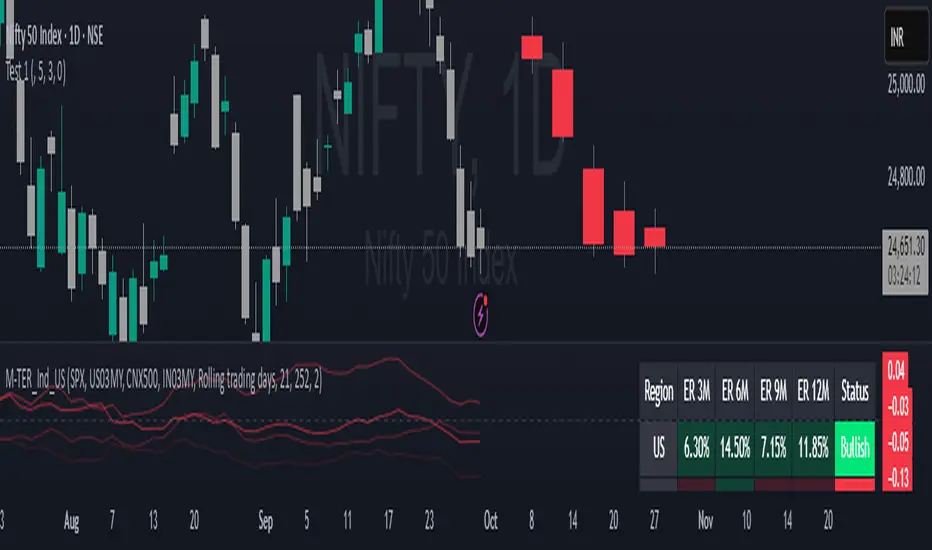
Task: Select the Test 1 indicator legend
Action: click(x=36, y=72)
